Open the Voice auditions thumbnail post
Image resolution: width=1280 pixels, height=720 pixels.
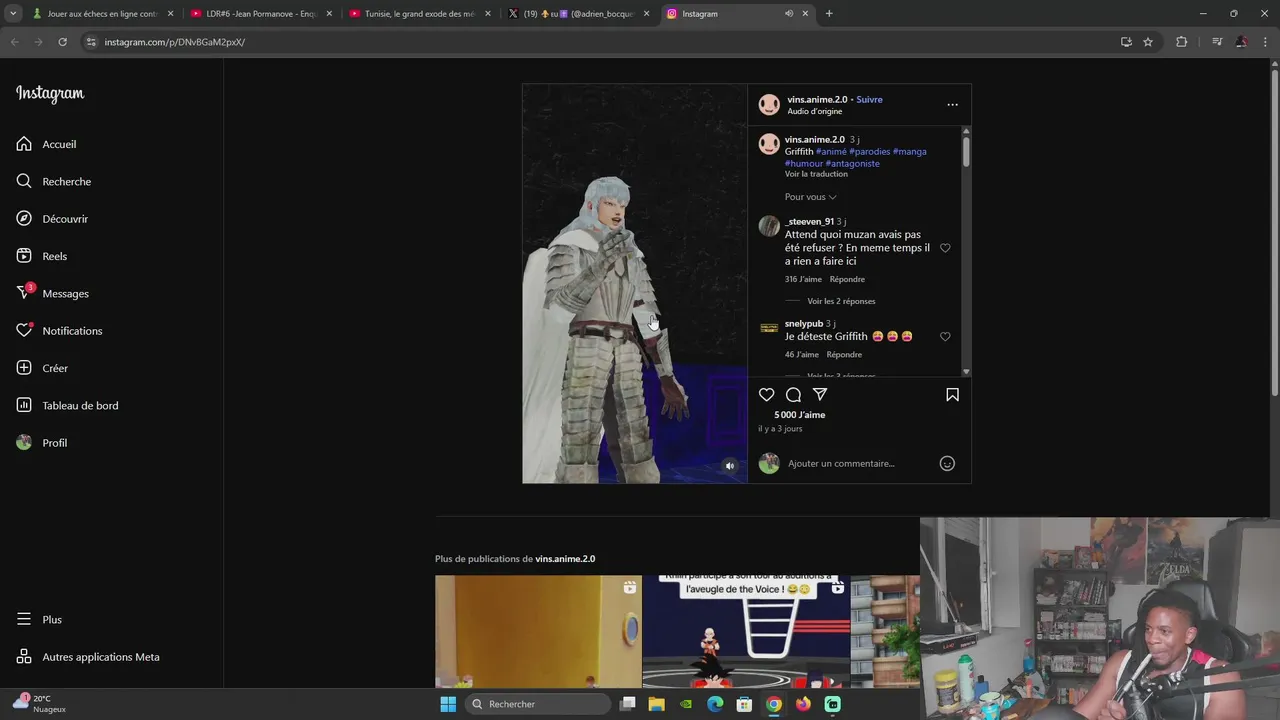[x=746, y=631]
